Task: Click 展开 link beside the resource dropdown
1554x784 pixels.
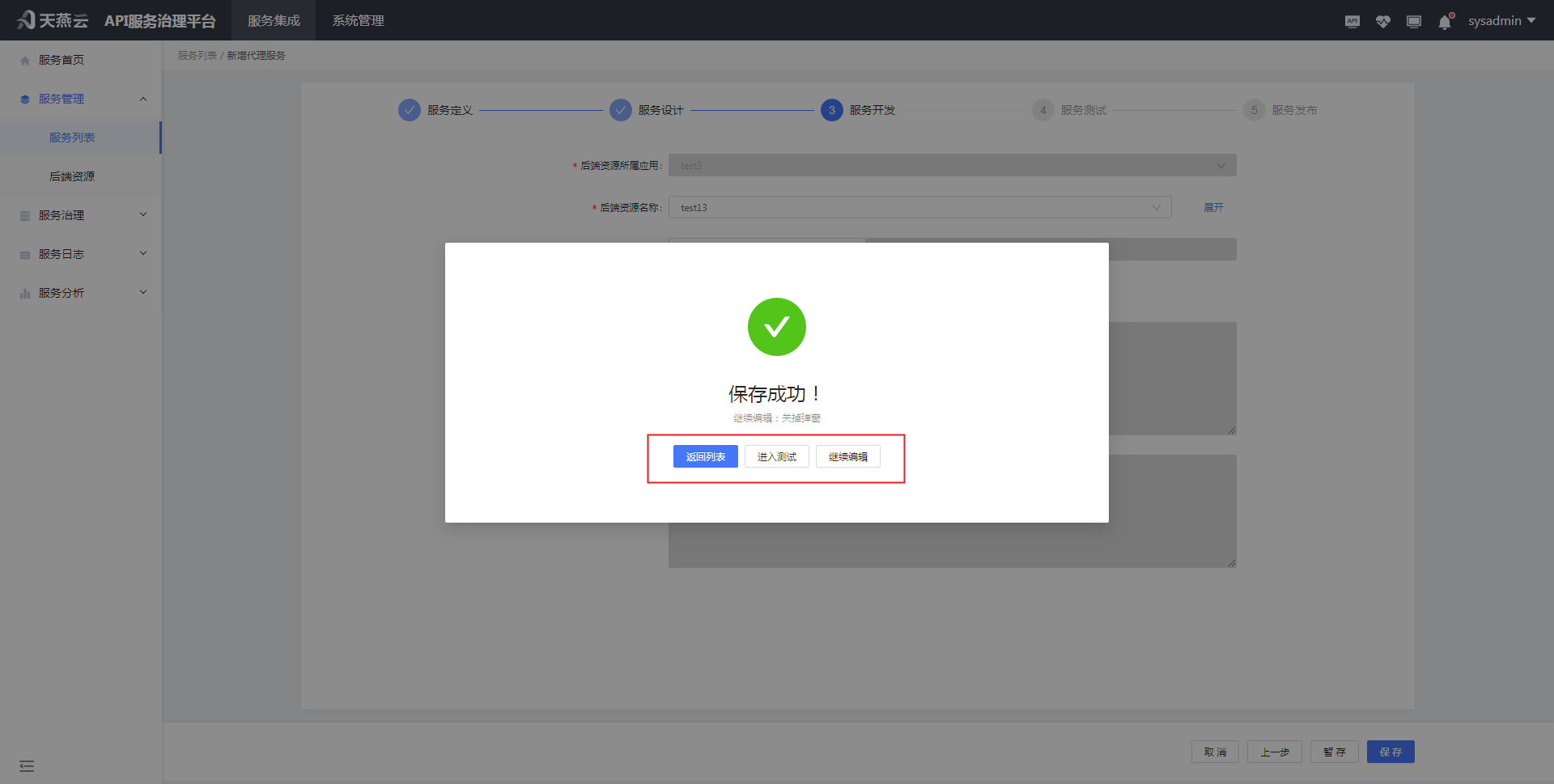Action: (x=1213, y=207)
